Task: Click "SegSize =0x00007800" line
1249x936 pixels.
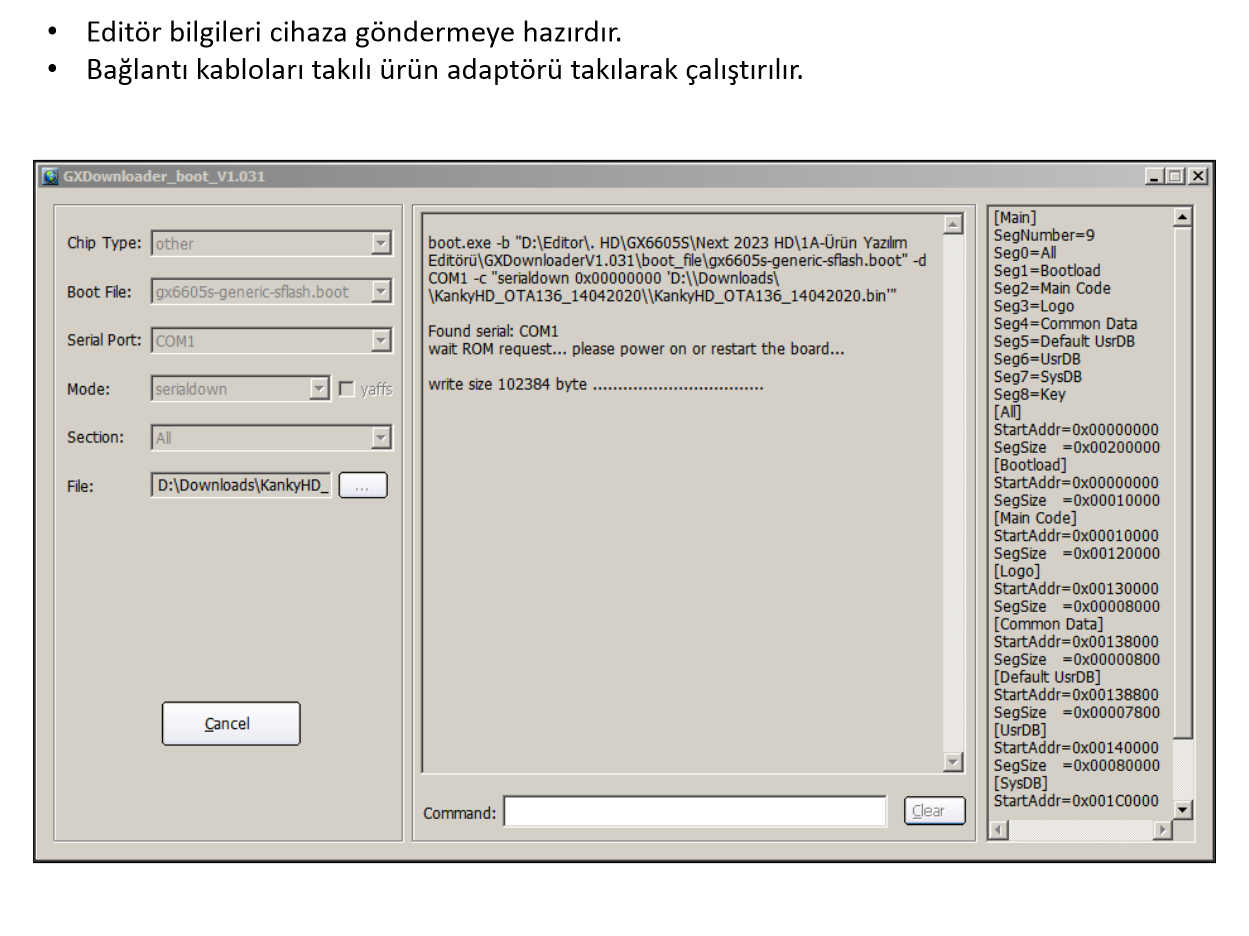Action: pos(1077,713)
